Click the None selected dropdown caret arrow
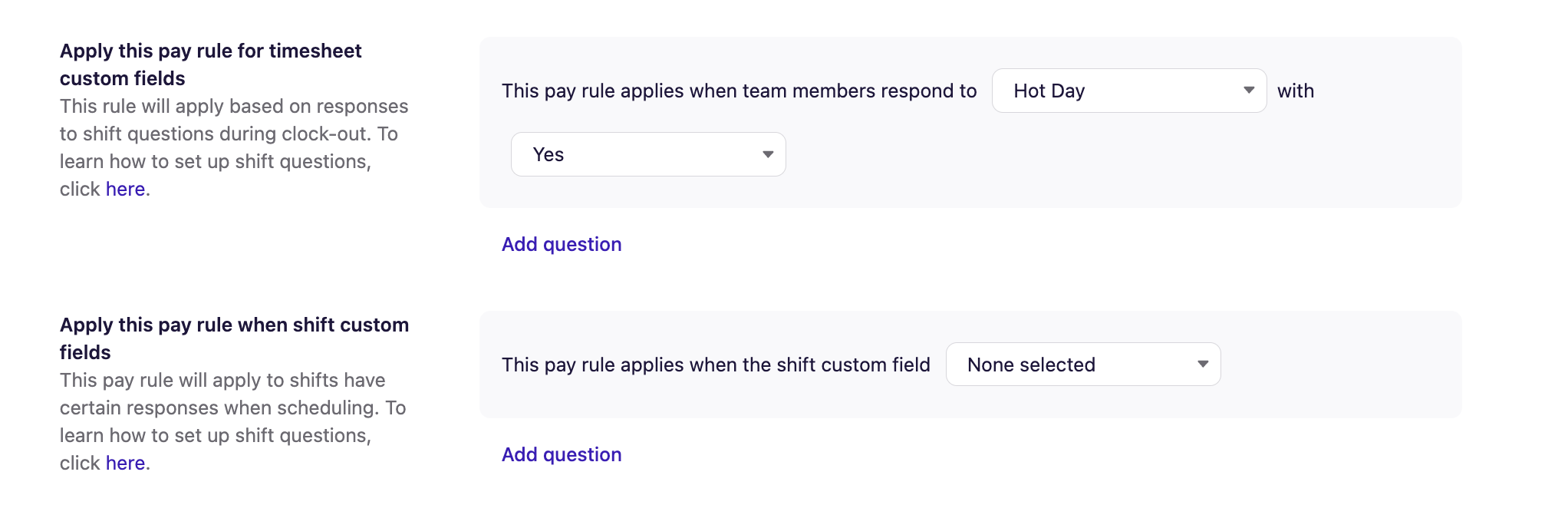The height and width of the screenshot is (528, 1568). 1202,365
